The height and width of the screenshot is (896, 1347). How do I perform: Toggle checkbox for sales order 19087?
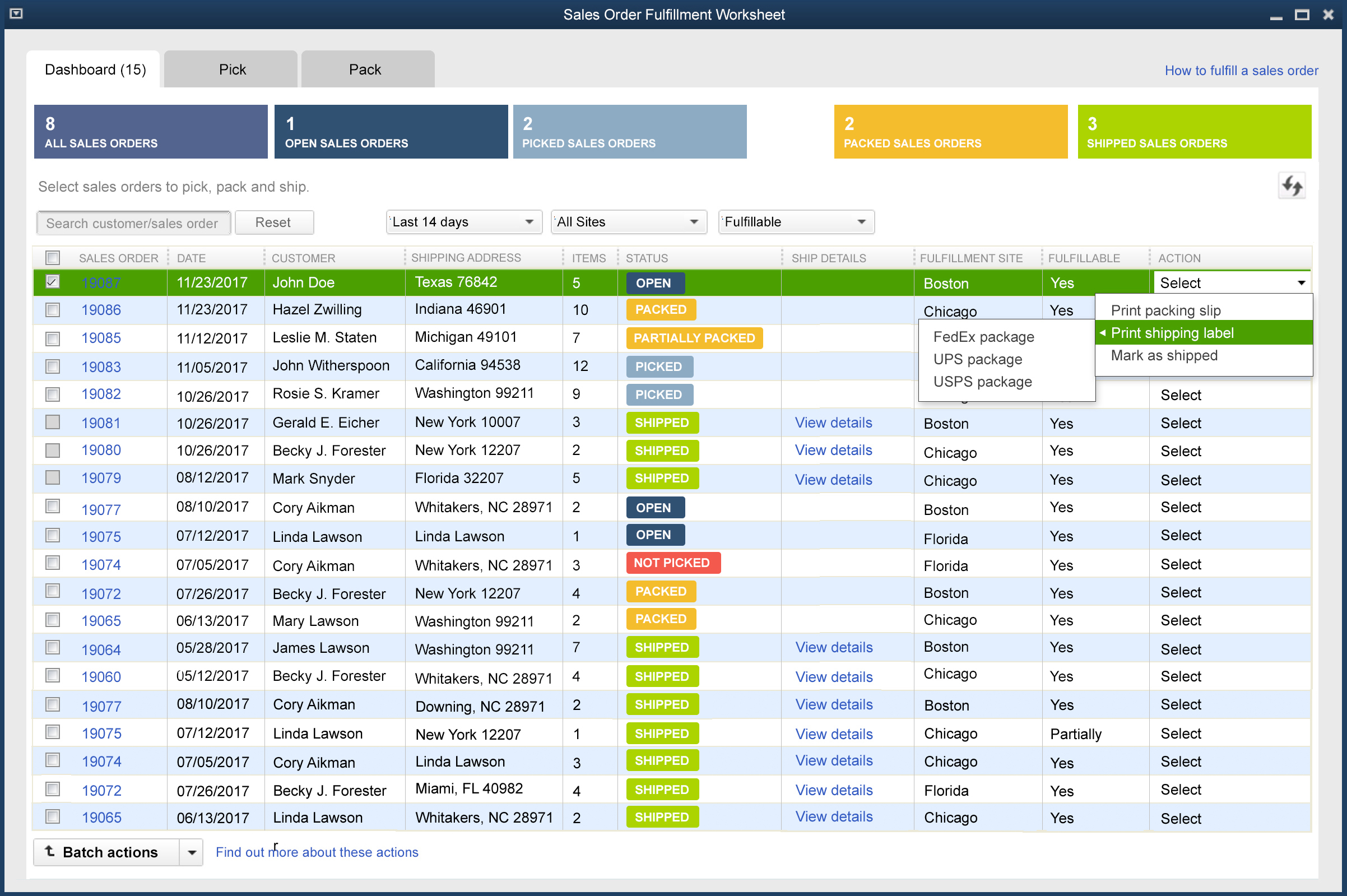[x=53, y=281]
